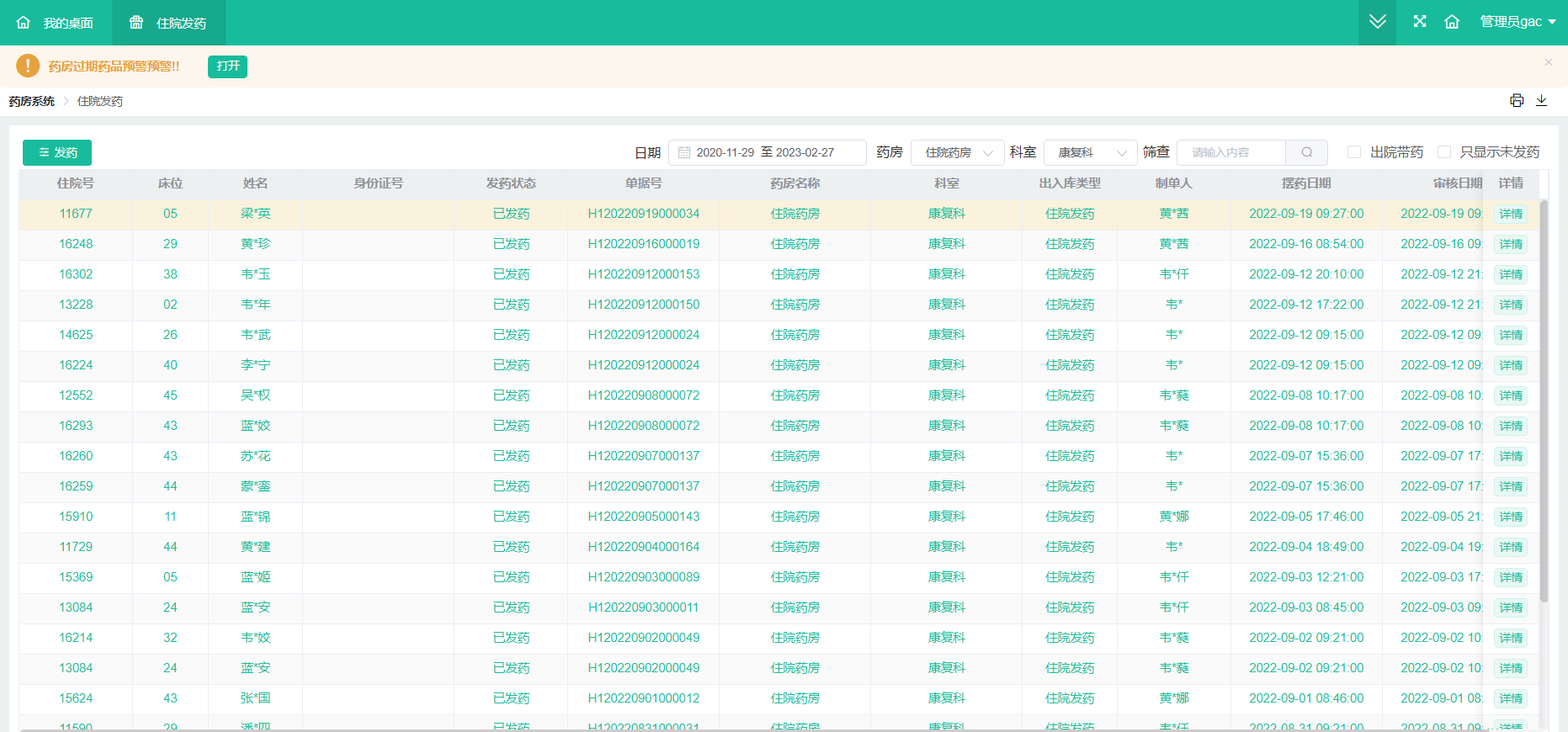Open 详情 for patient 12552 row
Image resolution: width=1568 pixels, height=732 pixels.
click(x=1511, y=395)
